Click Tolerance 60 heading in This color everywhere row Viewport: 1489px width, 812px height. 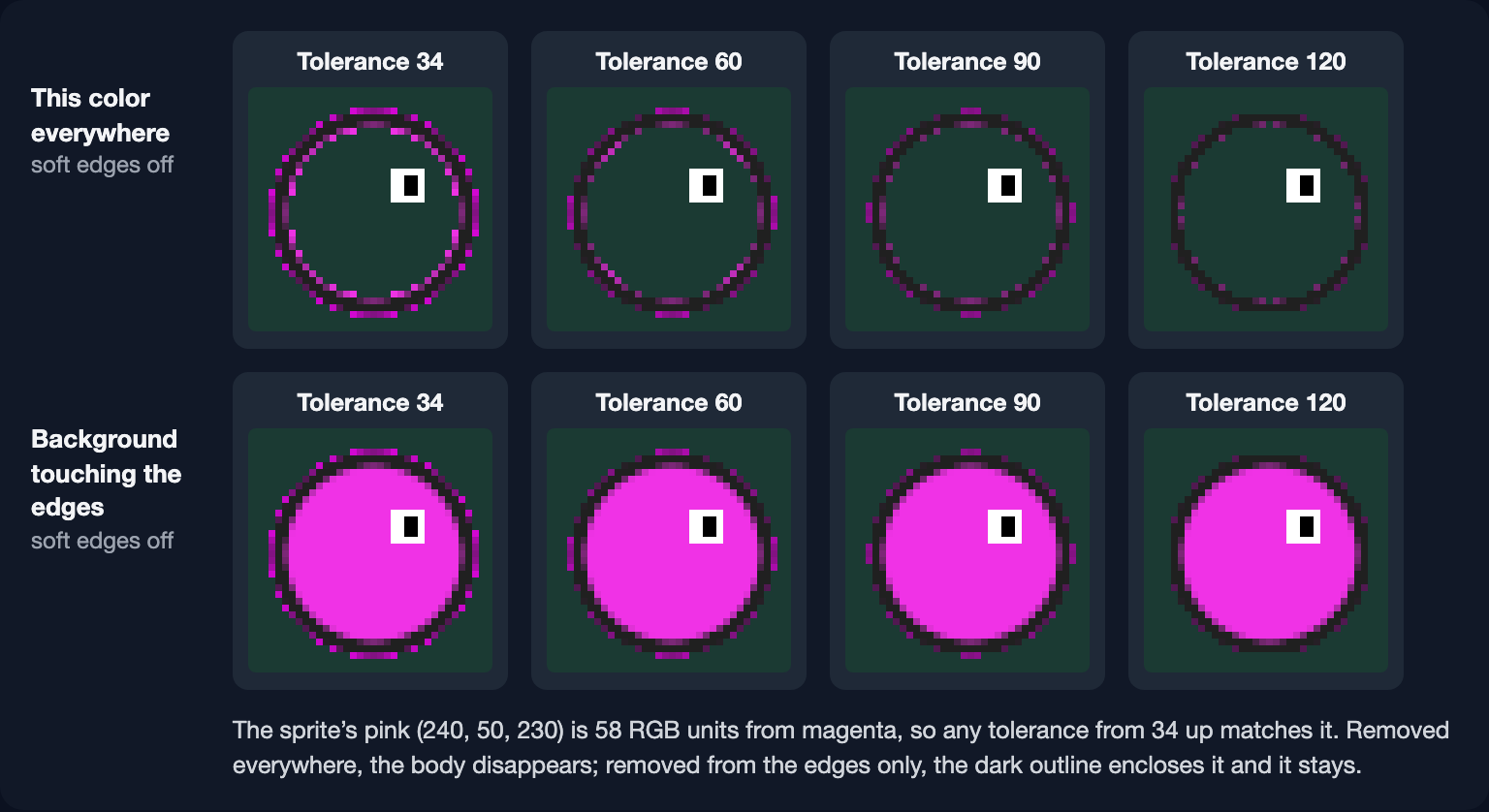click(x=669, y=62)
